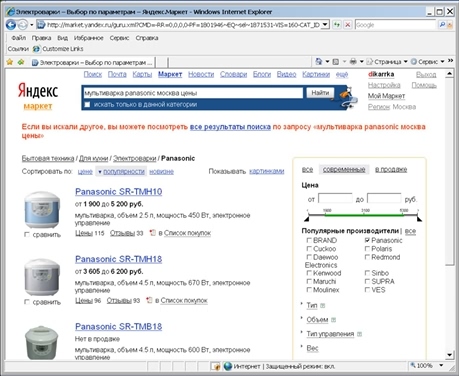Open the Избранное menu
This screenshot has height=376, width=459.
click(88, 38)
